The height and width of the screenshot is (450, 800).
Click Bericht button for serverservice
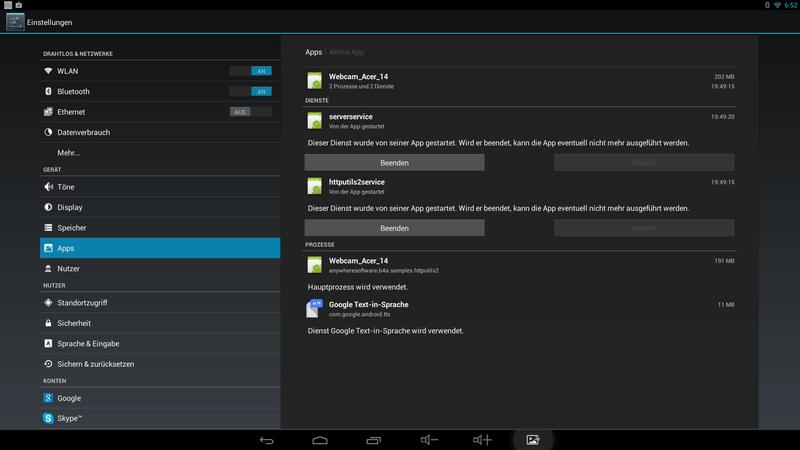(x=644, y=163)
